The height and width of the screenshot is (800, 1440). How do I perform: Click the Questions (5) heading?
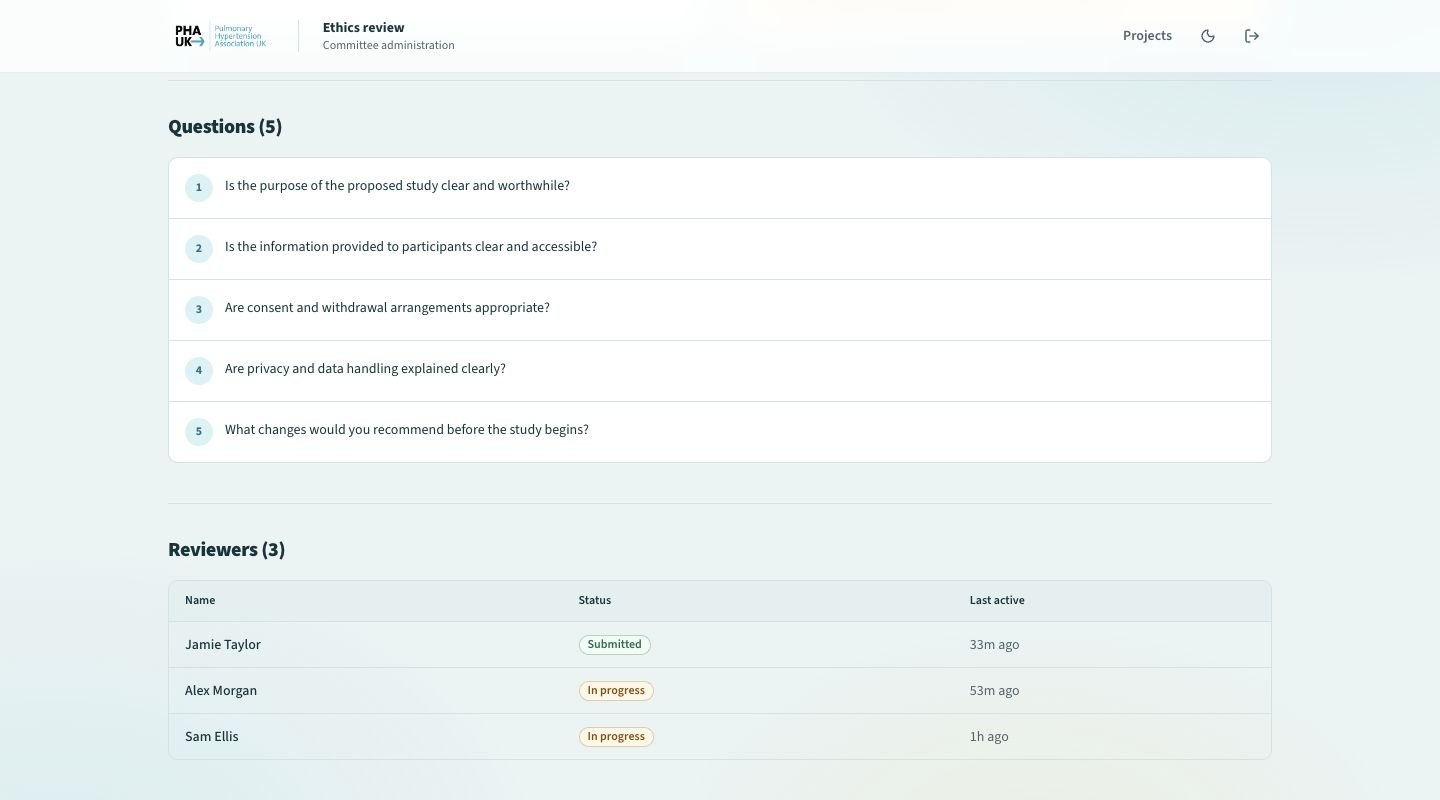[x=225, y=127]
